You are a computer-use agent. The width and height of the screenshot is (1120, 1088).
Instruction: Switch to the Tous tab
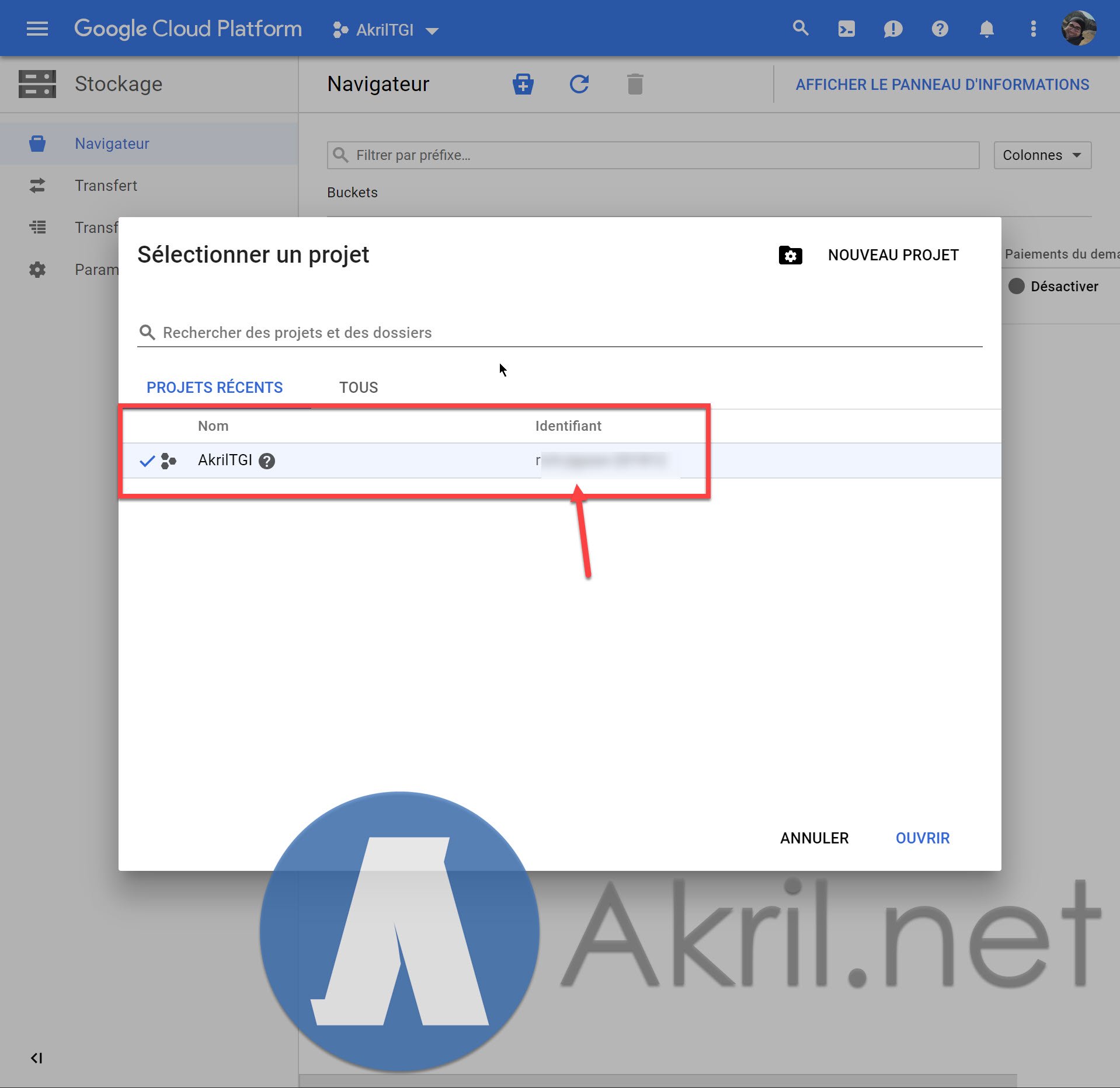point(359,388)
